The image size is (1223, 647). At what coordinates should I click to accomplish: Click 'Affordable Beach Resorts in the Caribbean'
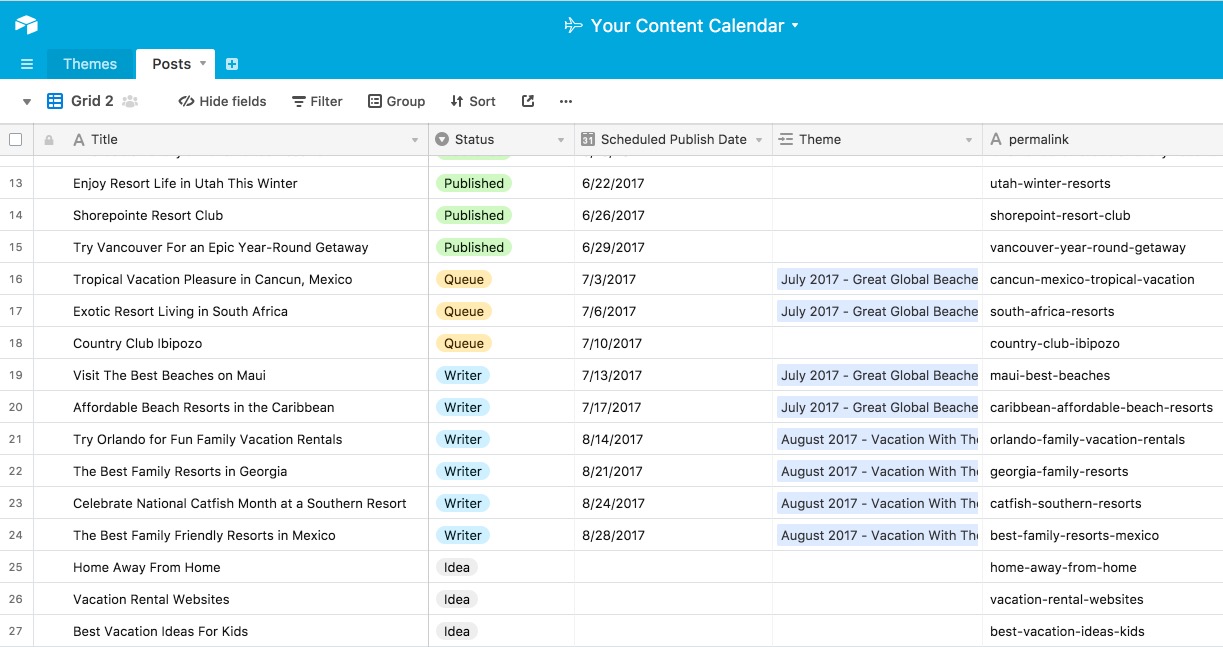(204, 407)
